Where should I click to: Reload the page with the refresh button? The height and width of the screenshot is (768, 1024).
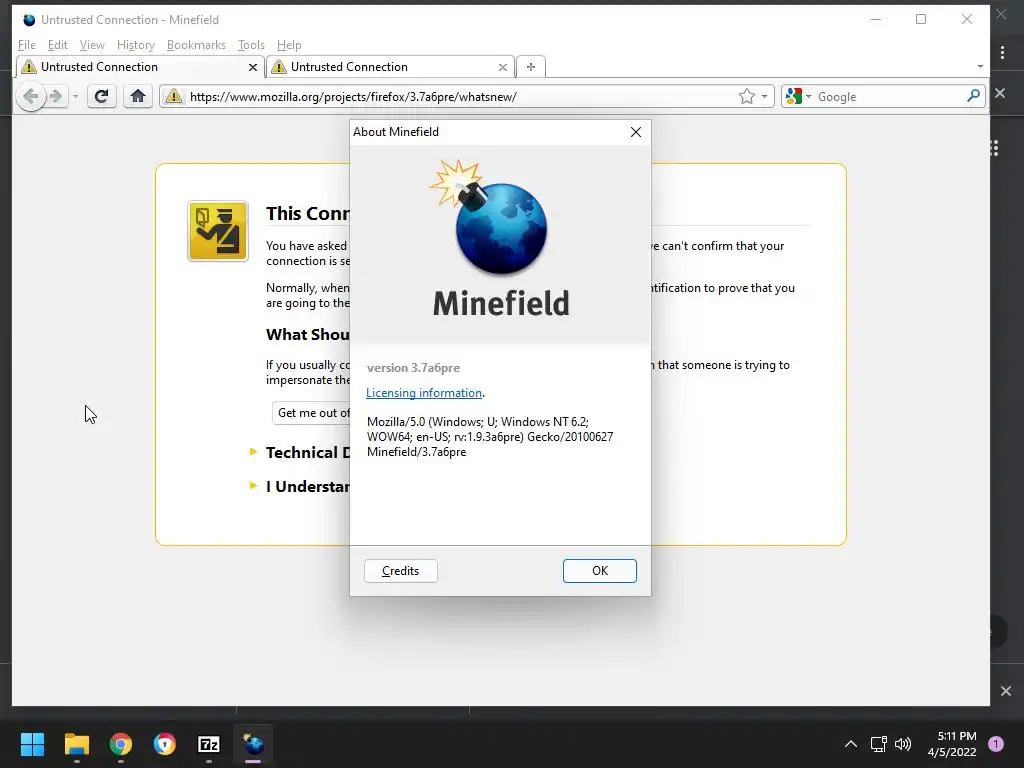101,97
